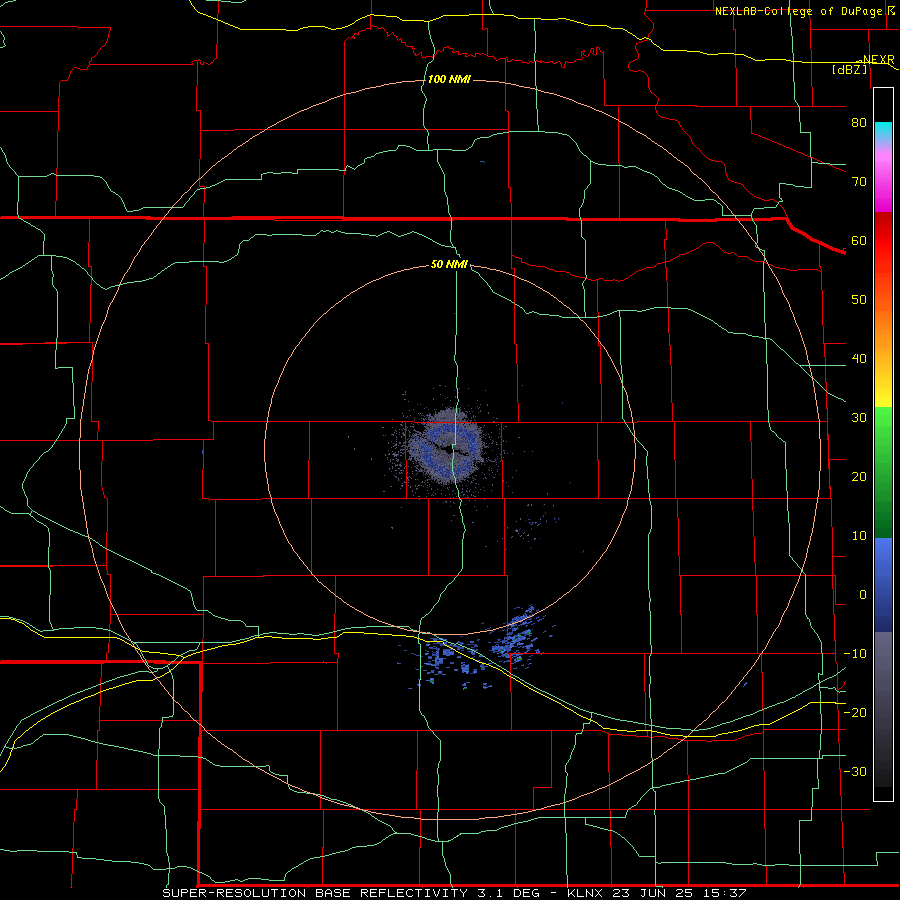Click the SUPER-RESOLUTION BASE REFLECTIVITY caption text

(x=314, y=893)
